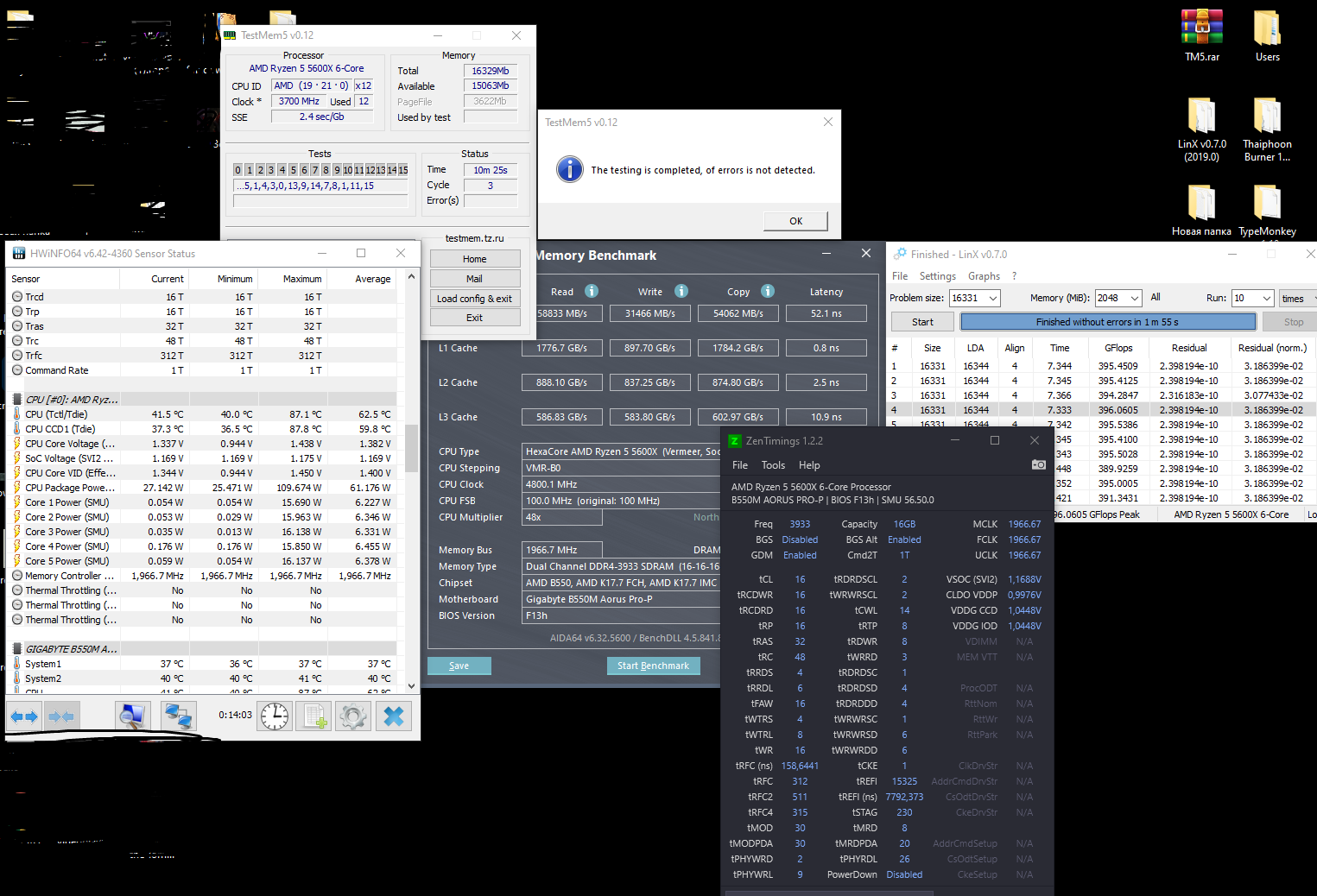Click the chip icon of GIGABYTE B550M section
1317x896 pixels.
[x=17, y=648]
